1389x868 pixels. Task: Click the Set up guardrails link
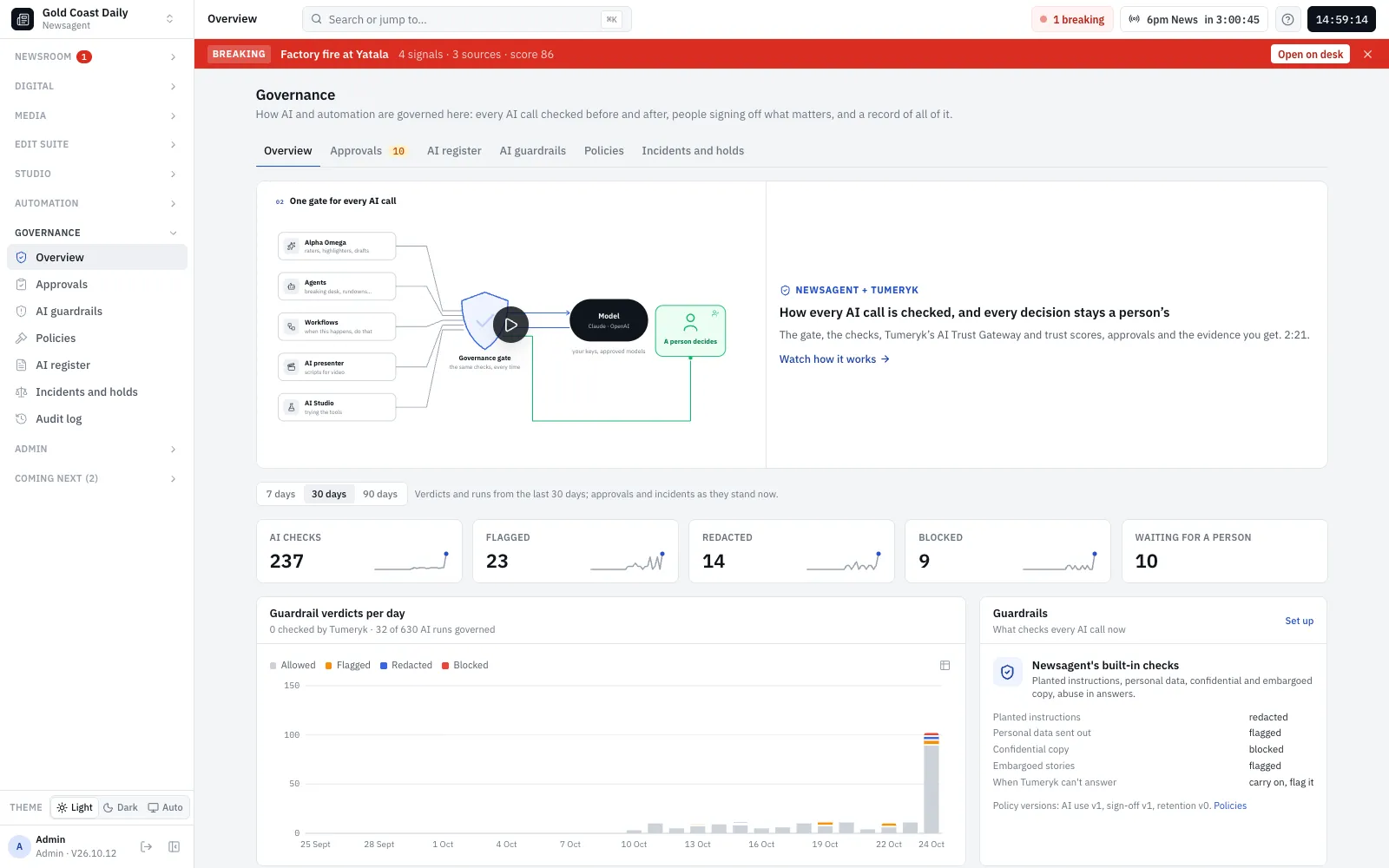point(1300,621)
